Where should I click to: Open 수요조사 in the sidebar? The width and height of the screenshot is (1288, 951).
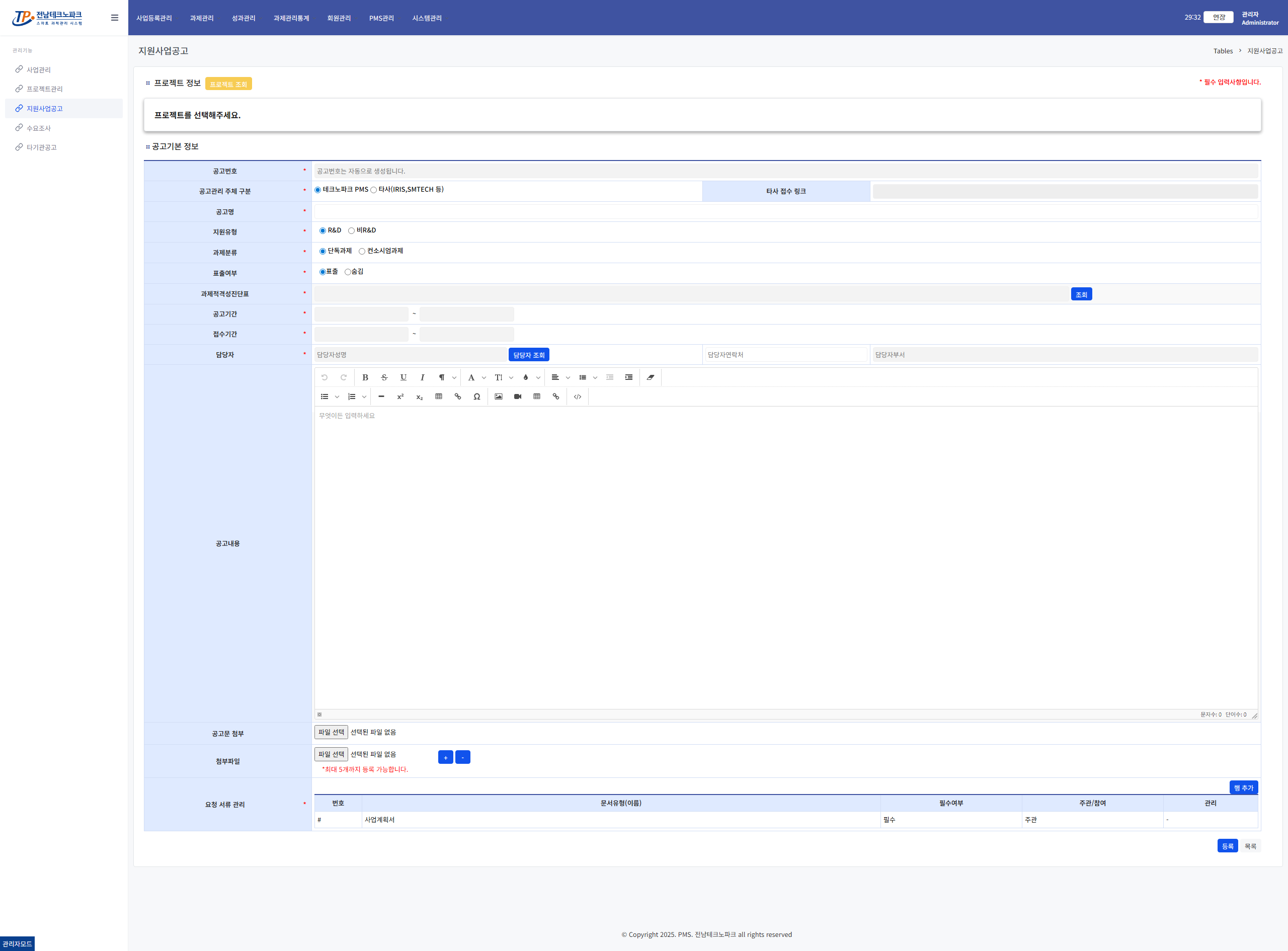click(x=39, y=128)
